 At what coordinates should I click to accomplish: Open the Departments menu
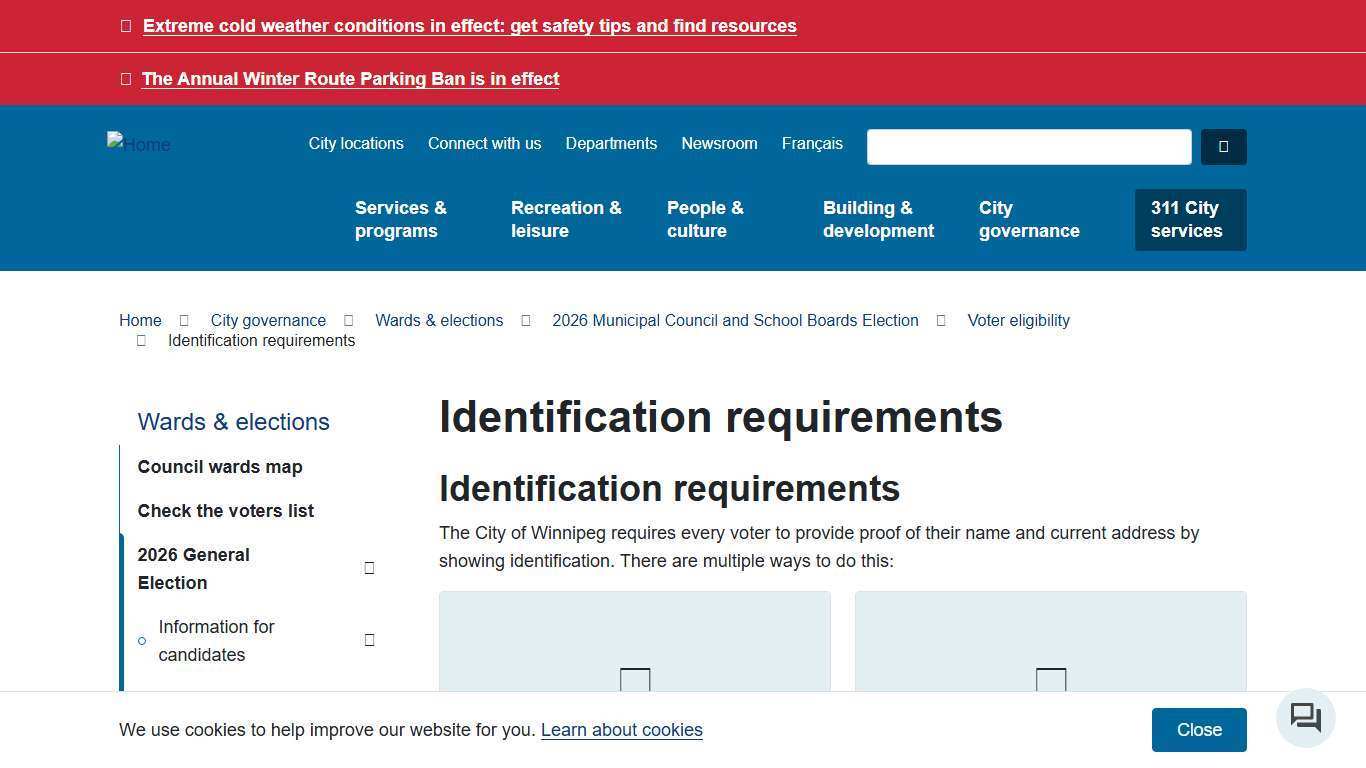611,143
